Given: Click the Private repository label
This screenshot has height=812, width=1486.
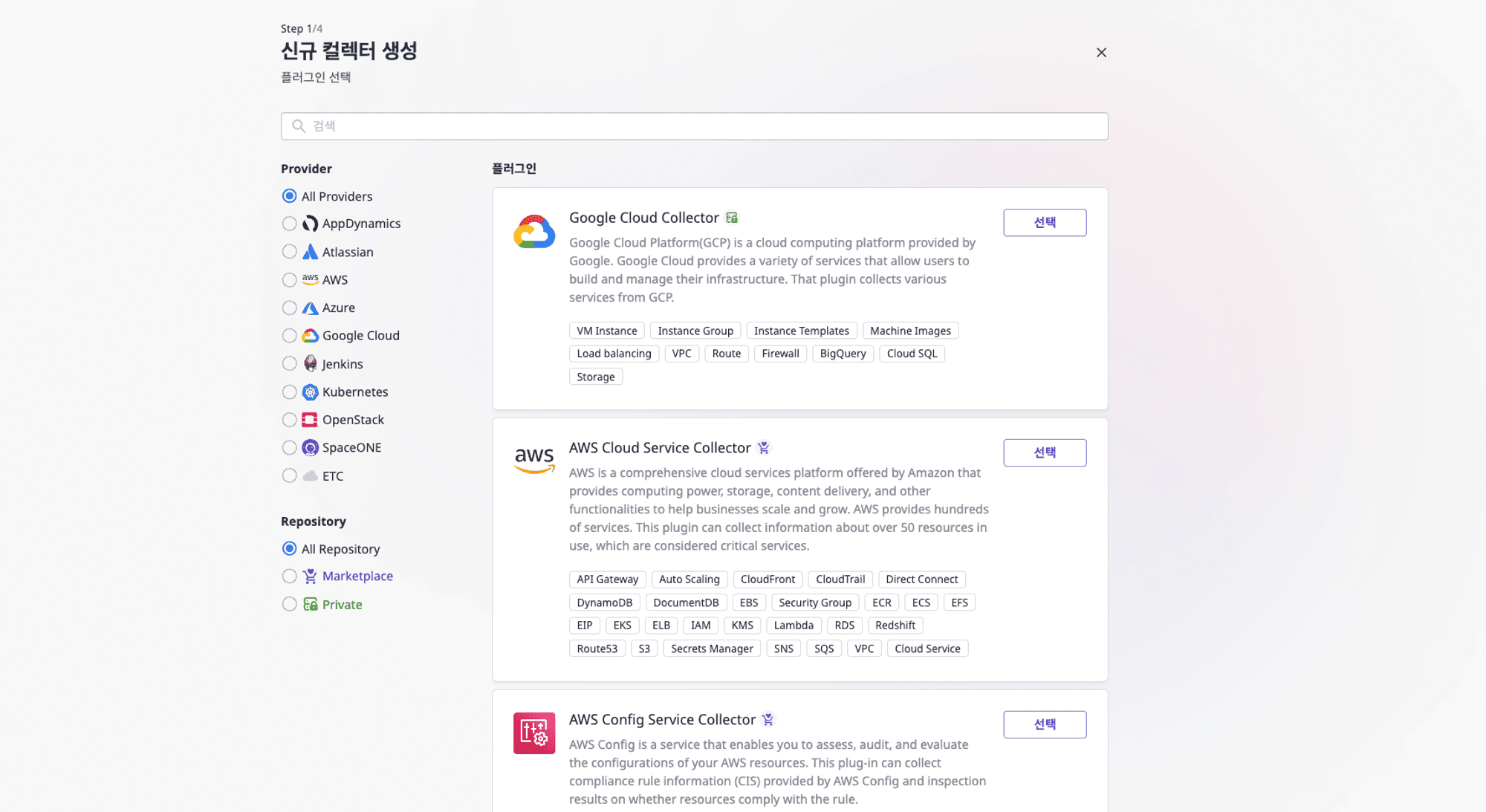Looking at the screenshot, I should click(342, 605).
